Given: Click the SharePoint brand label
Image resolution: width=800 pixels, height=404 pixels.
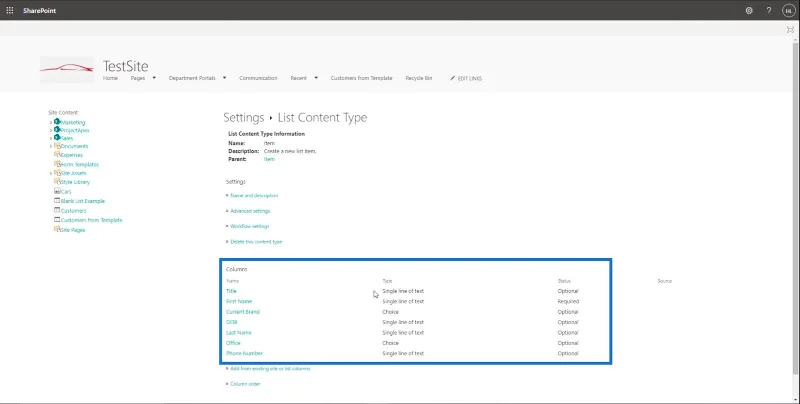Looking at the screenshot, I should click(39, 11).
